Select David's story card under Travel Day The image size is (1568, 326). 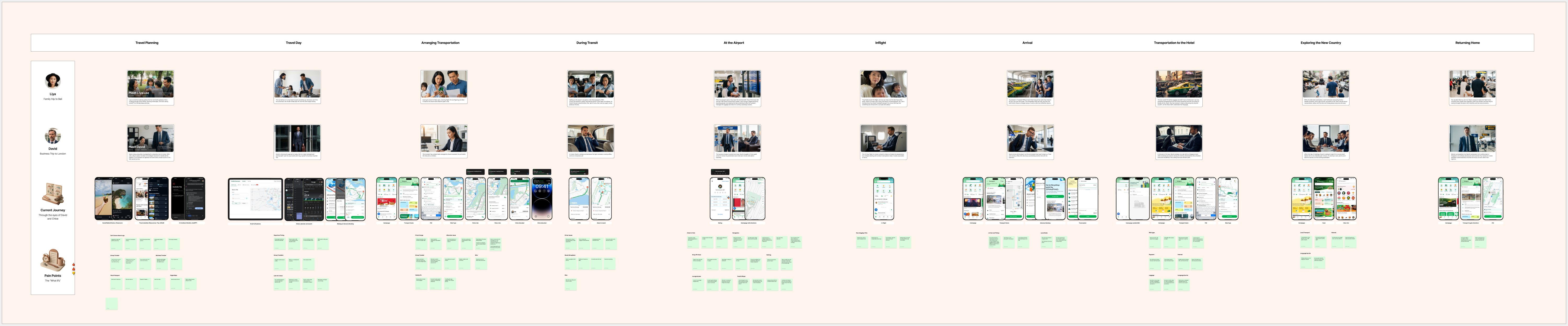click(x=297, y=142)
